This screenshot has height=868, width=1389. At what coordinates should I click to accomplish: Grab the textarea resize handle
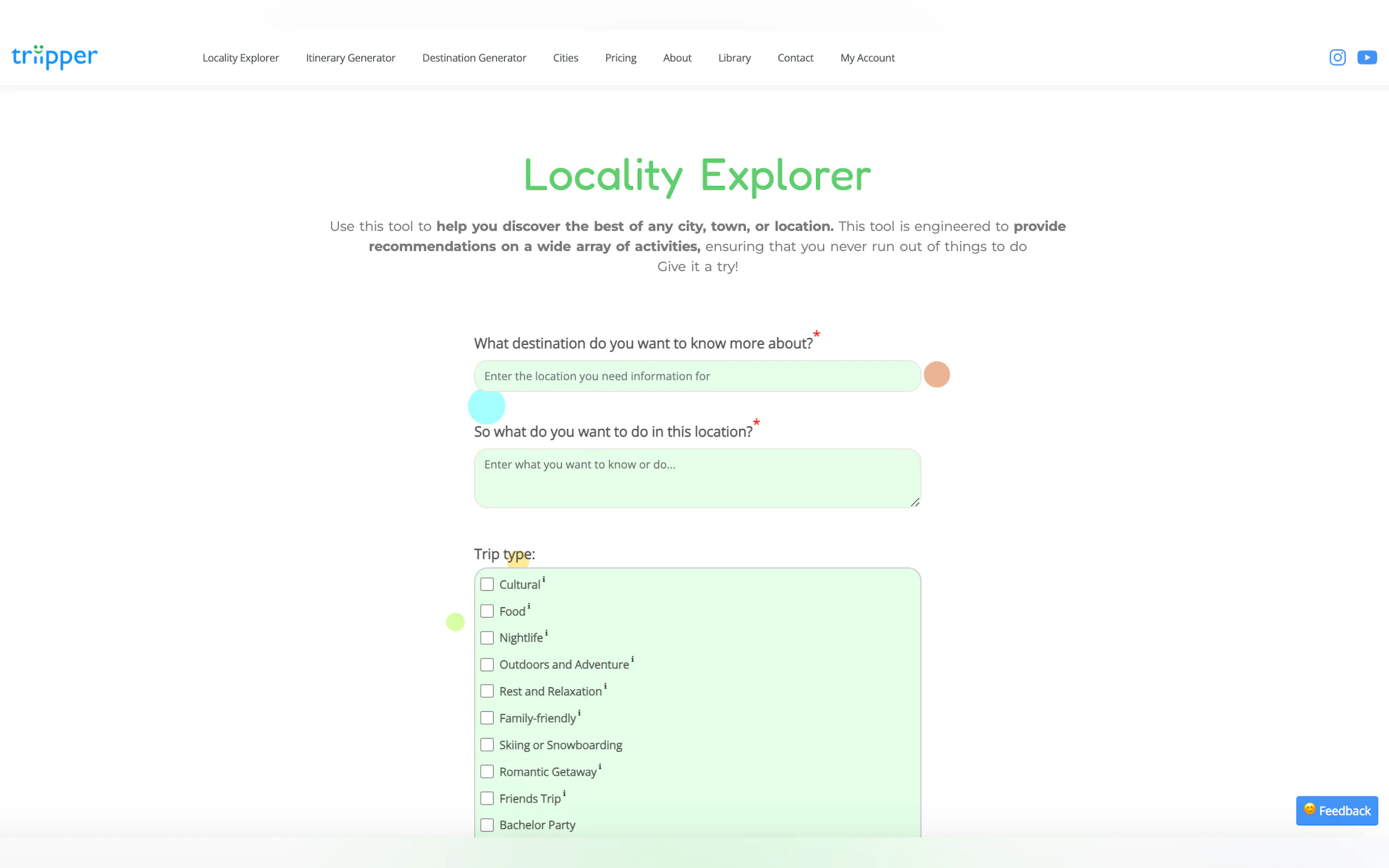[915, 502]
